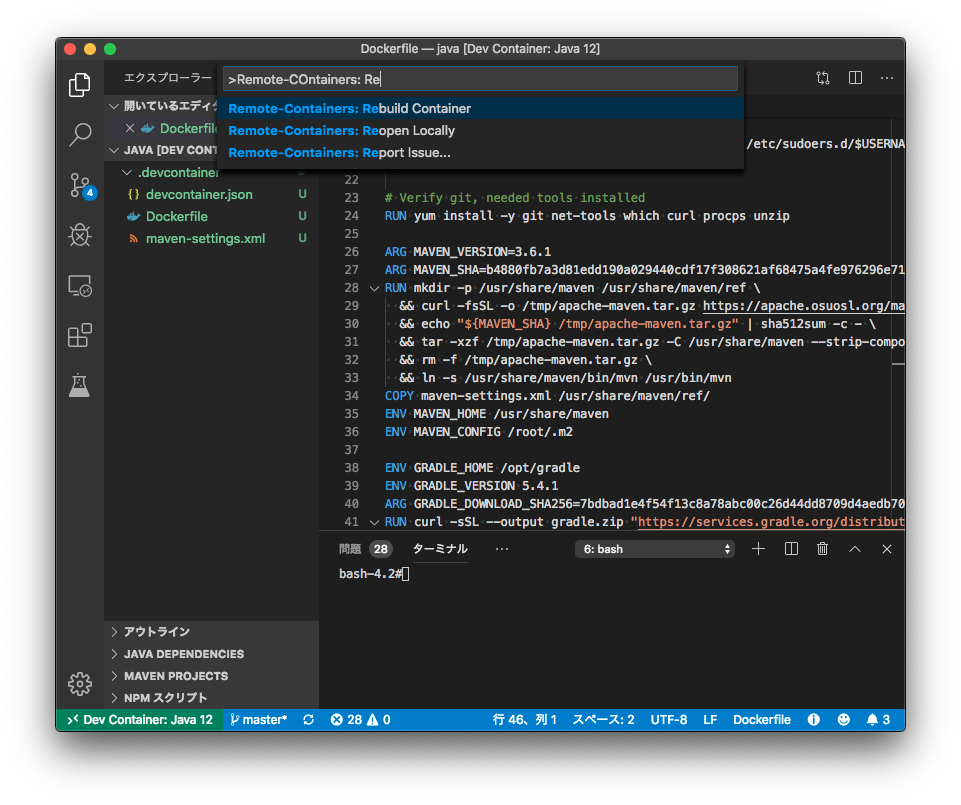961x805 pixels.
Task: Click the エクスプローラー sidebar title
Action: (167, 78)
